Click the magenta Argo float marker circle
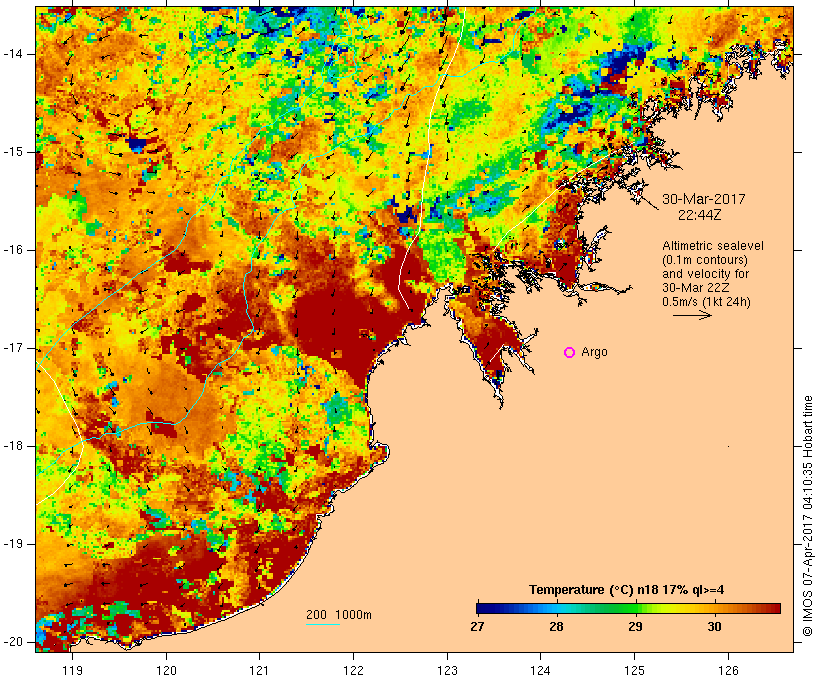Image resolution: width=820 pixels, height=680 pixels. (x=570, y=353)
